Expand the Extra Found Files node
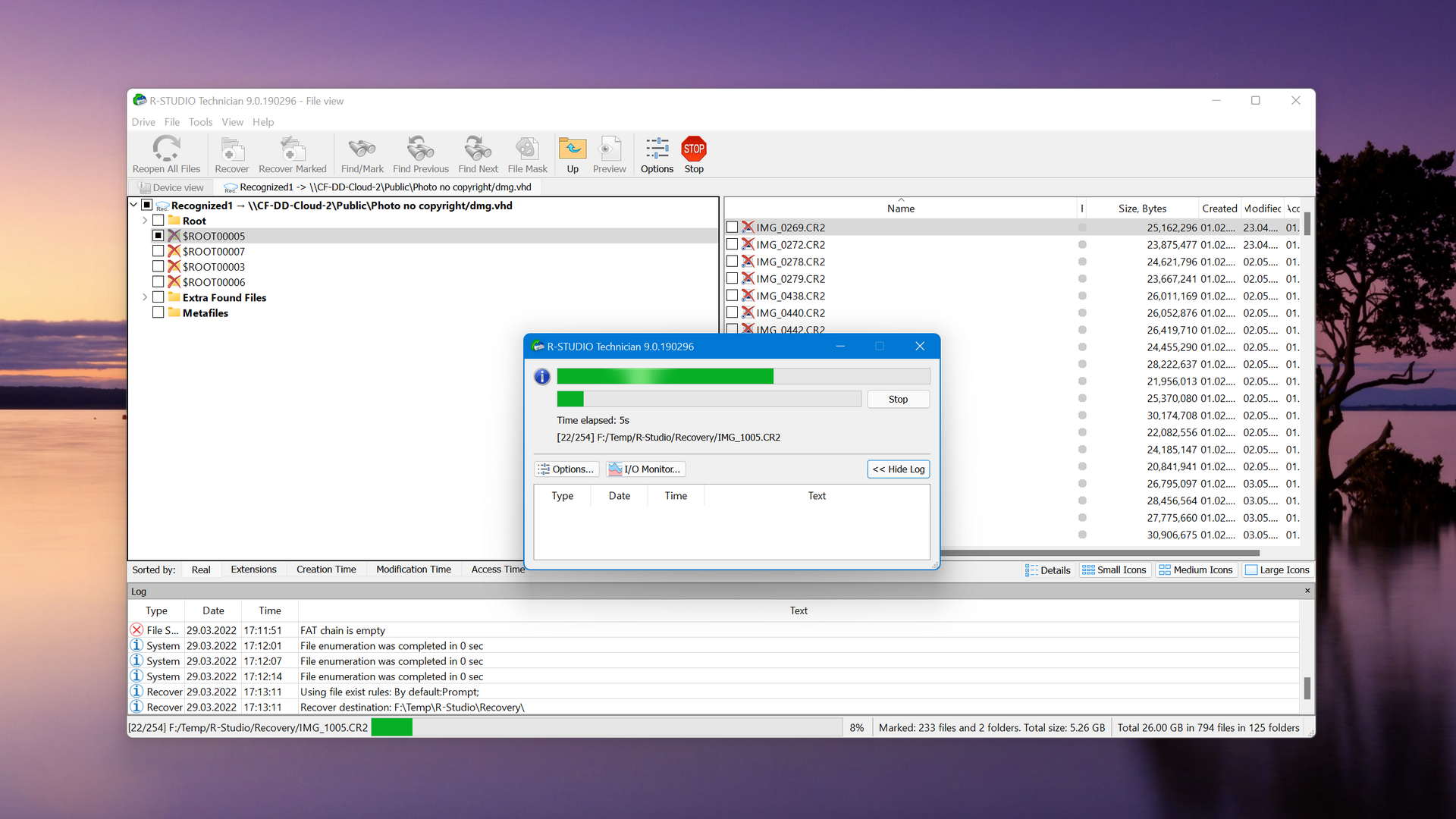 coord(144,297)
